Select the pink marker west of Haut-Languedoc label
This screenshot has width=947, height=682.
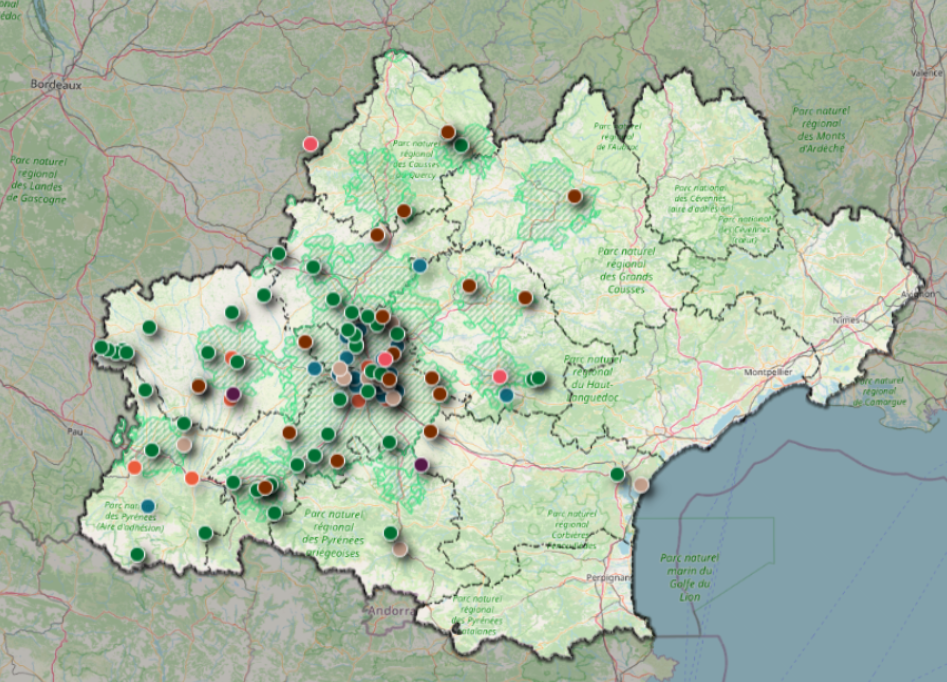(500, 376)
